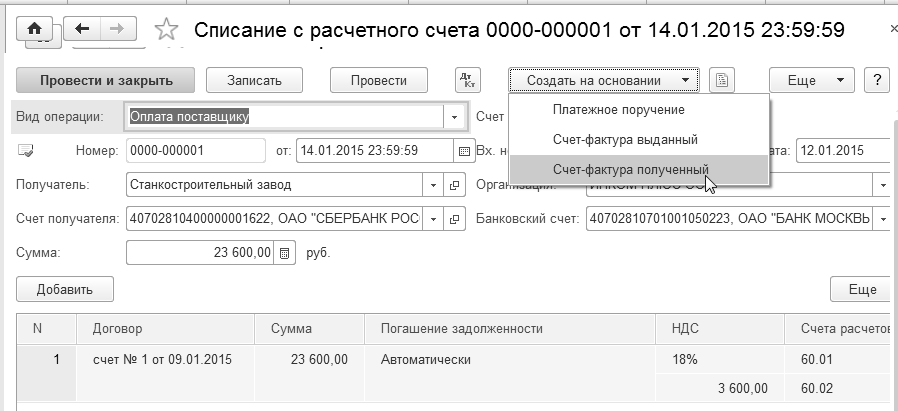
Task: Choose Счет-фактура выданный from menu
Action: [x=625, y=139]
